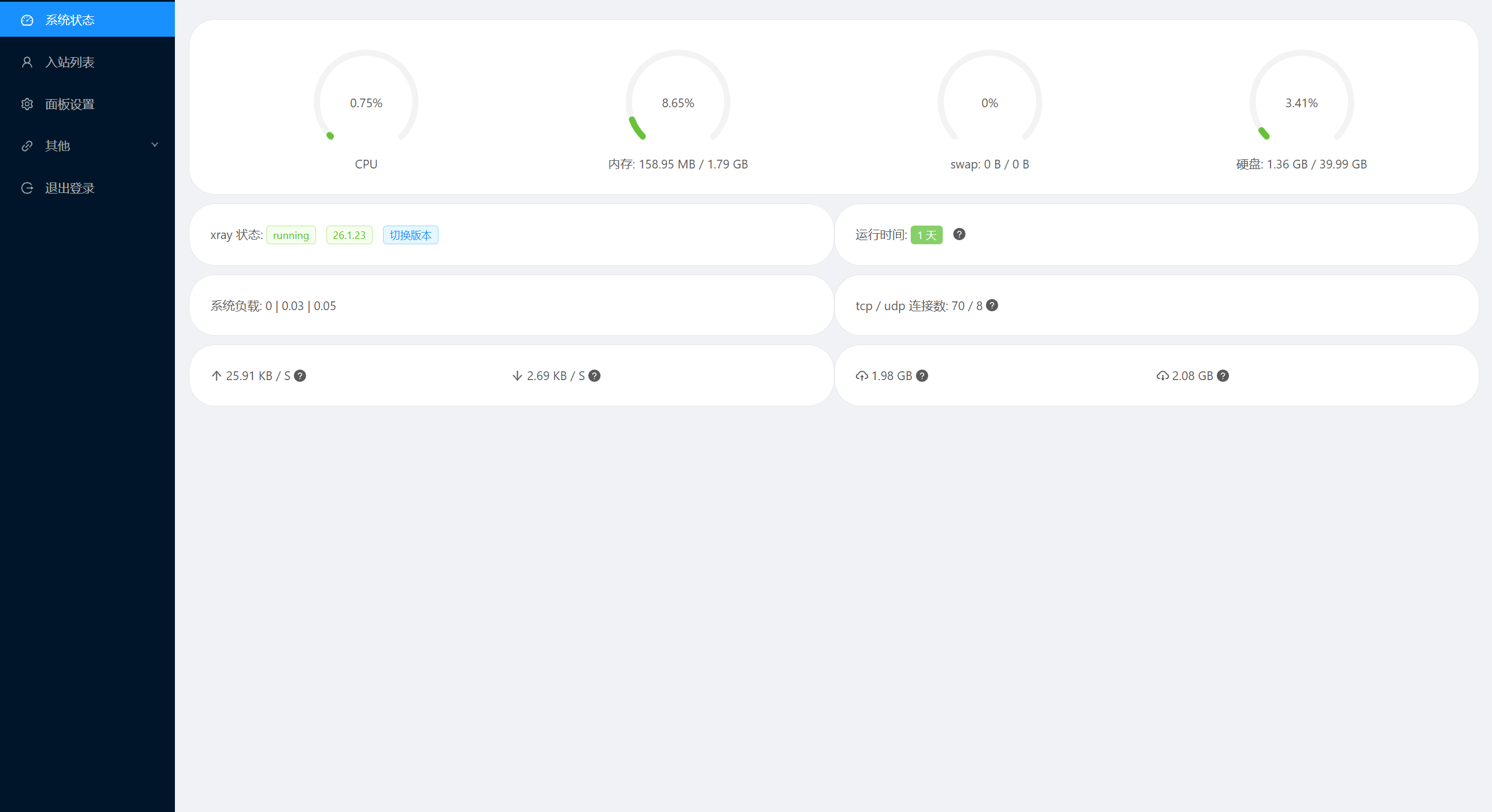Click the gear icon of 面板设置
Image resolution: width=1492 pixels, height=812 pixels.
(27, 104)
